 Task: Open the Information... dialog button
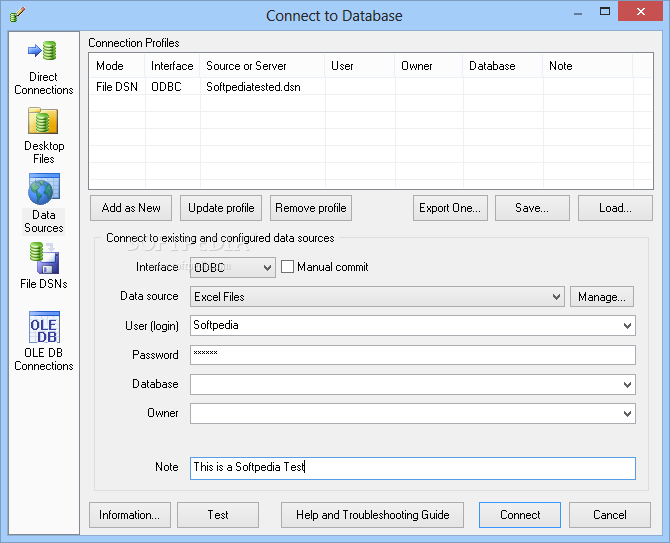(x=129, y=515)
